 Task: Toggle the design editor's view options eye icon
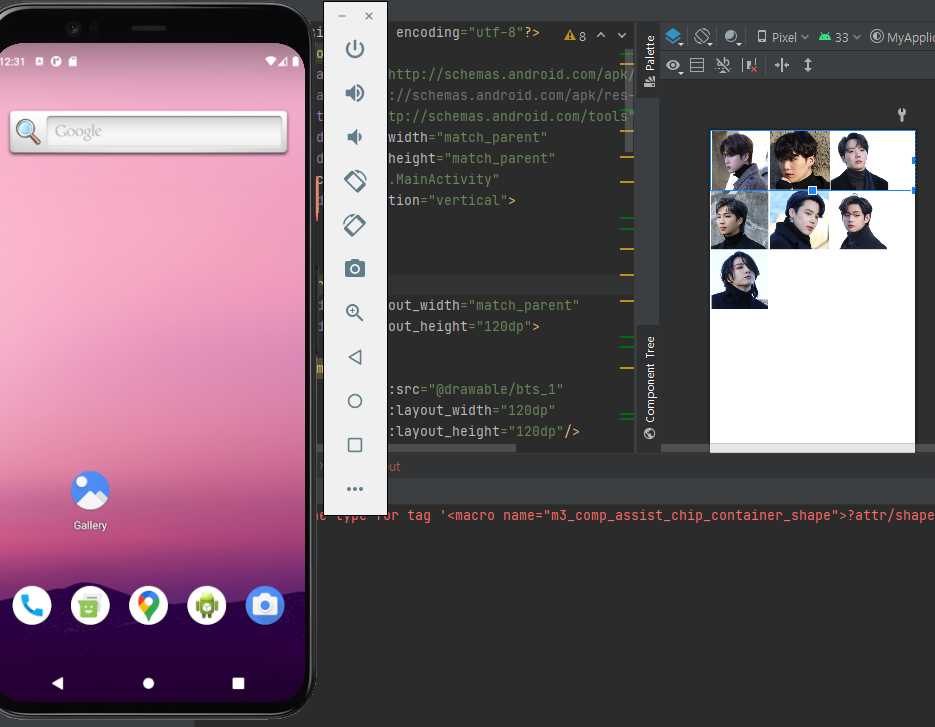[675, 65]
